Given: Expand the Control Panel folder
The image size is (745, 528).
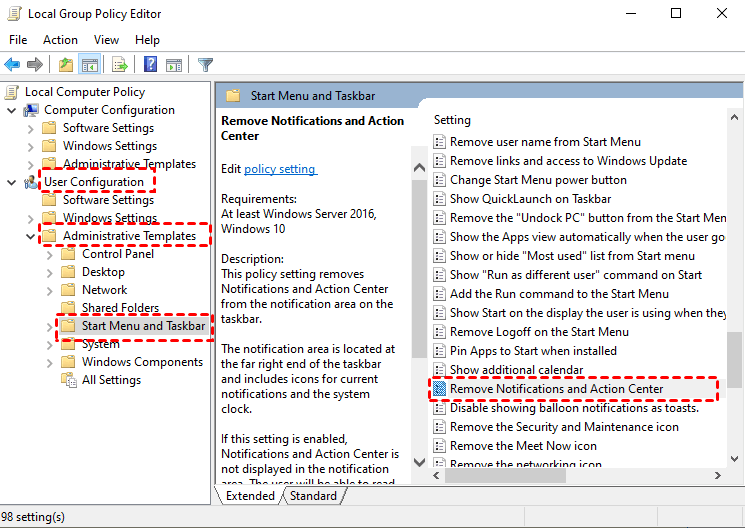Looking at the screenshot, I should tap(49, 255).
